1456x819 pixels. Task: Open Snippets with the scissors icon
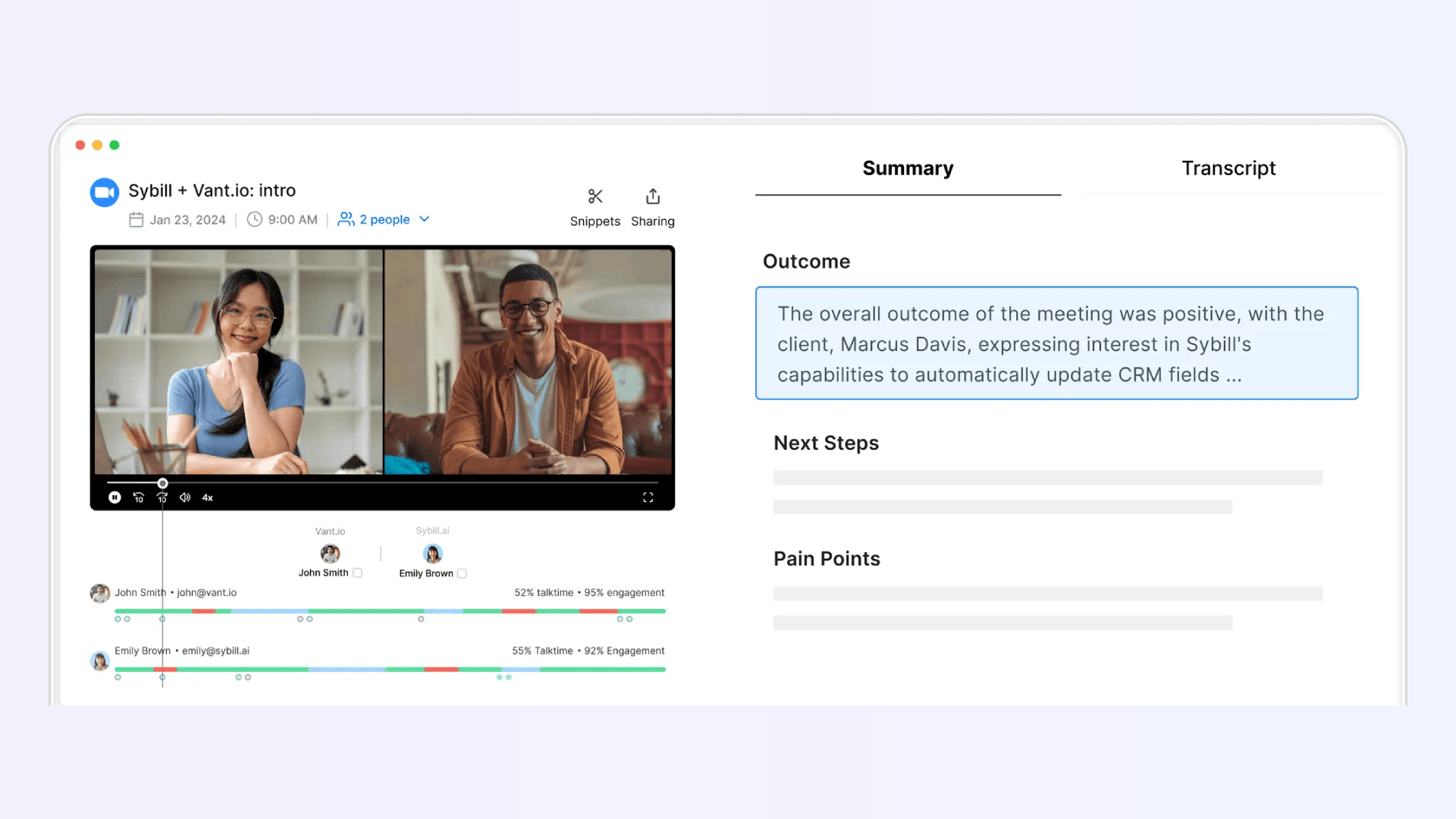click(595, 197)
